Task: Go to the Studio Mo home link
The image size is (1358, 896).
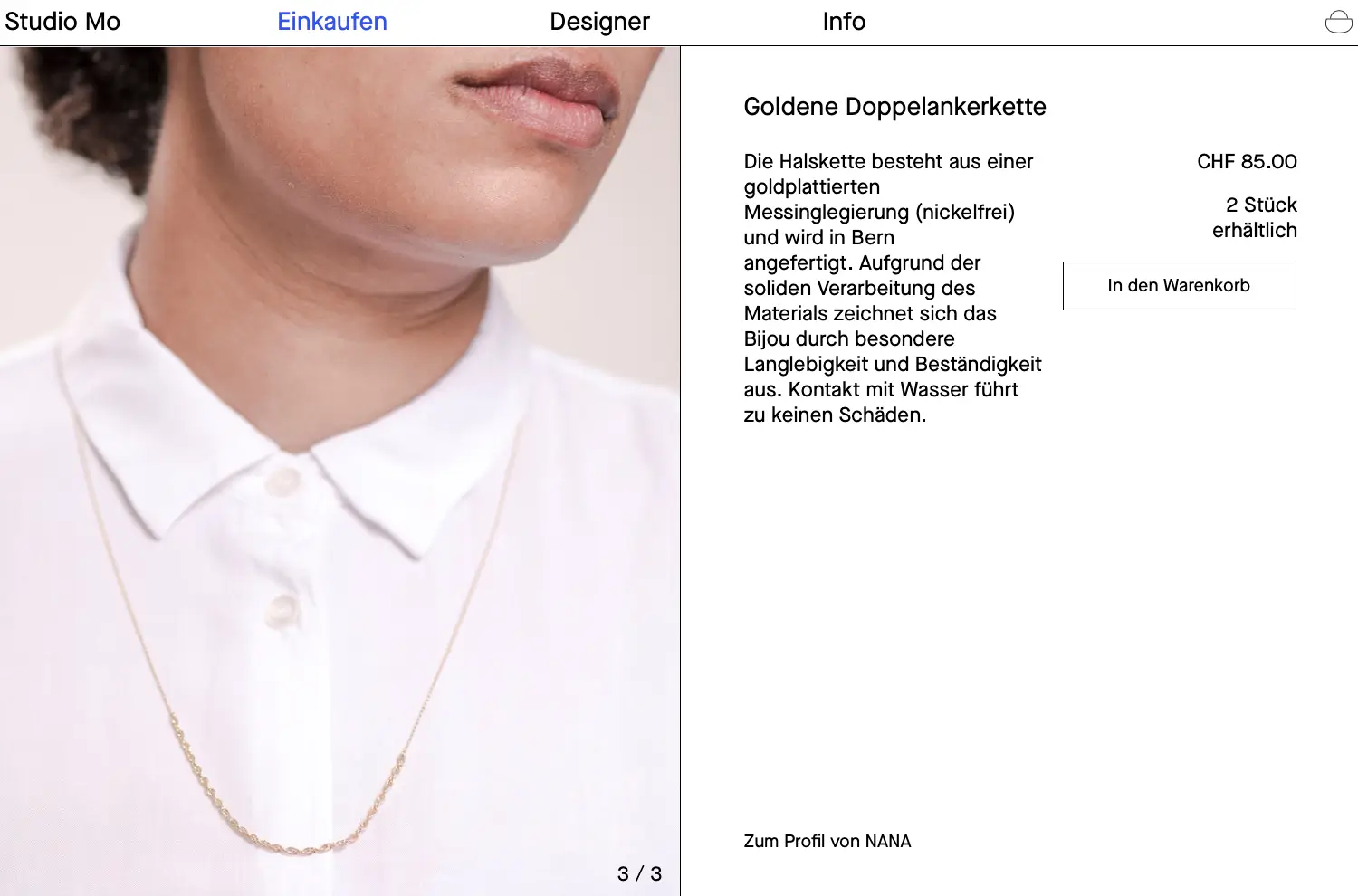Action: [62, 22]
